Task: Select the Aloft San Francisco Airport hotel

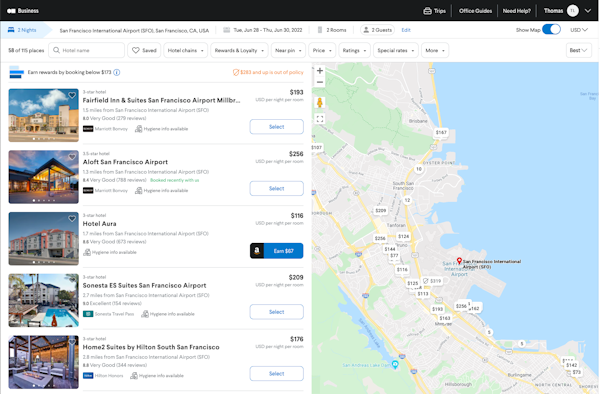Action: (x=277, y=189)
